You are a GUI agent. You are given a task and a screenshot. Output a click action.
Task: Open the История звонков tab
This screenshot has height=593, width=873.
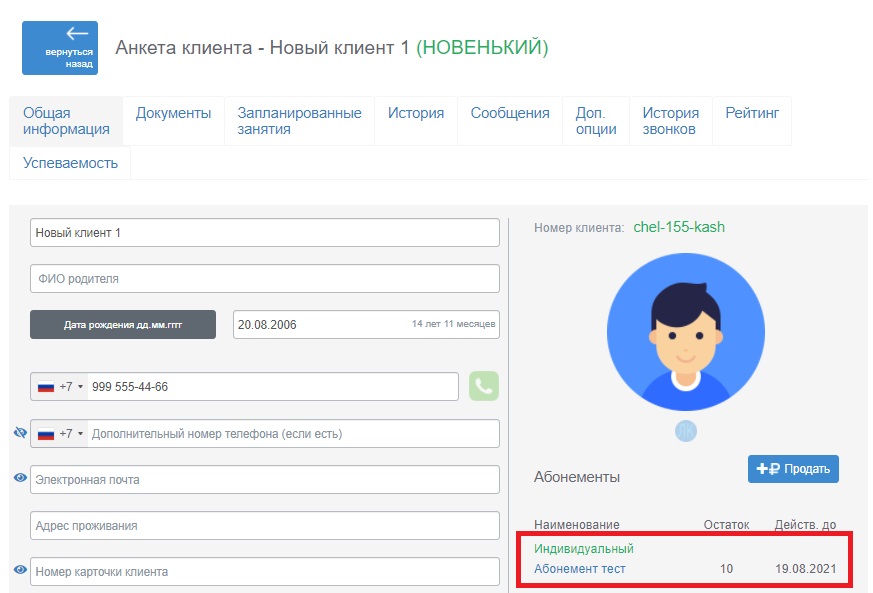(x=671, y=121)
